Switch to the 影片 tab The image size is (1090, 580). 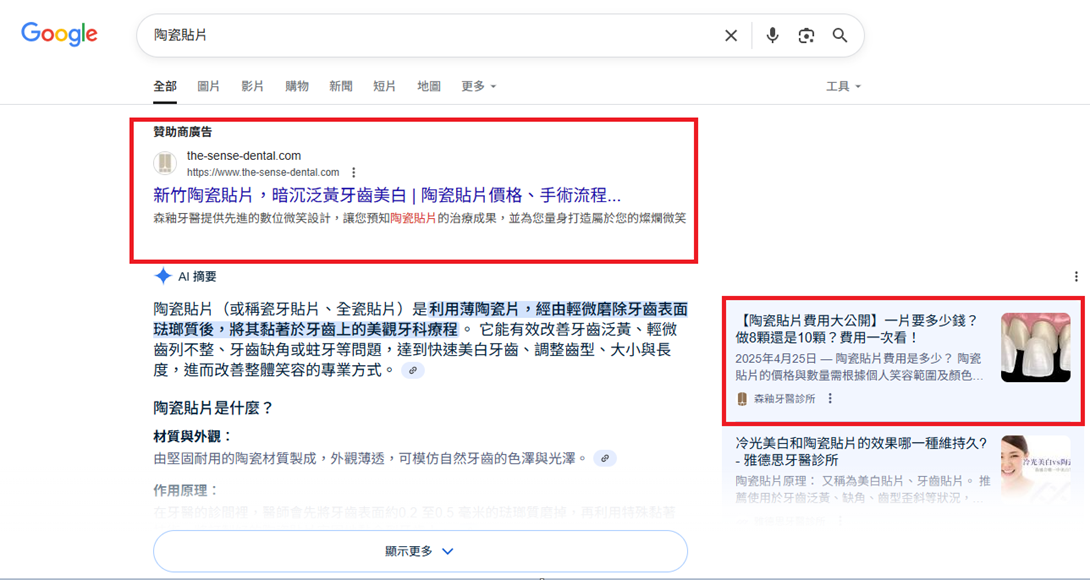click(252, 86)
